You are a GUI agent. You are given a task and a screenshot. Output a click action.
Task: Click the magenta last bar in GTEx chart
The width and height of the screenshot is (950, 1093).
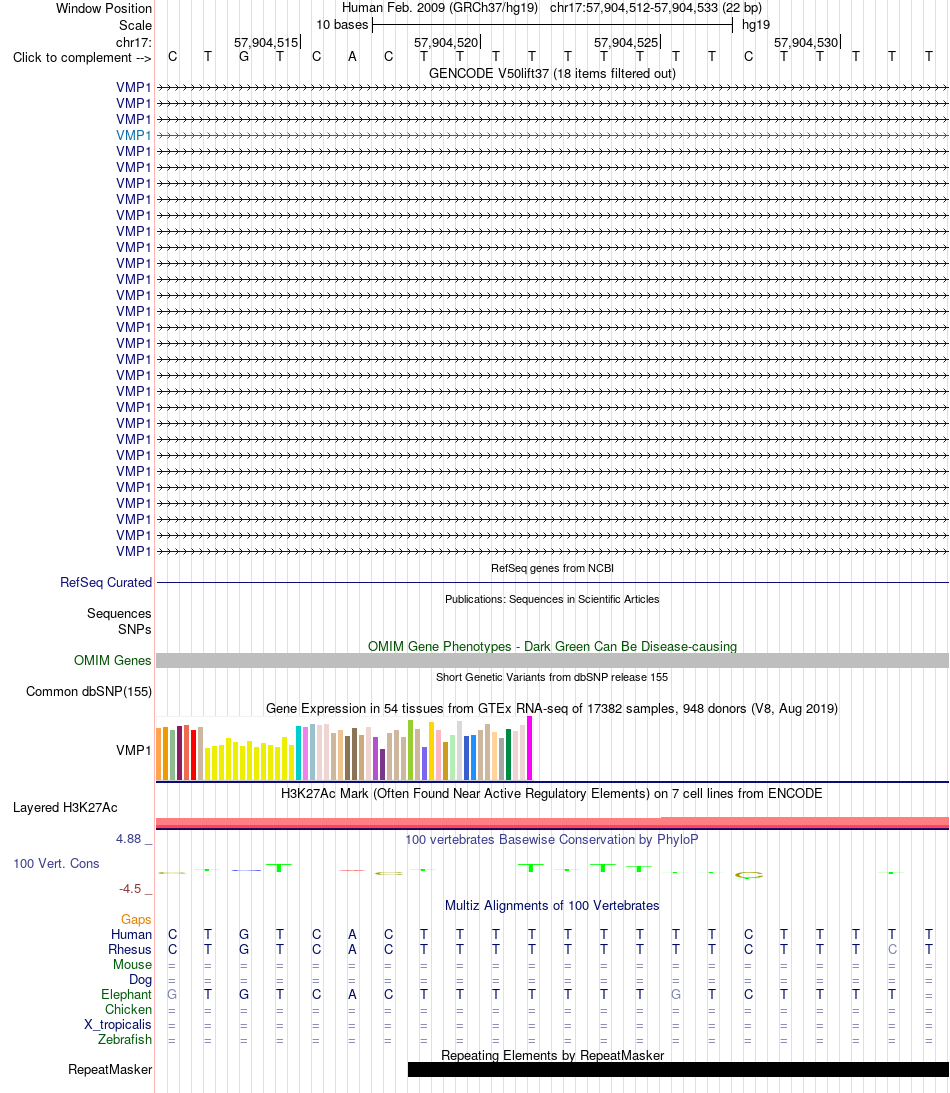pos(530,748)
